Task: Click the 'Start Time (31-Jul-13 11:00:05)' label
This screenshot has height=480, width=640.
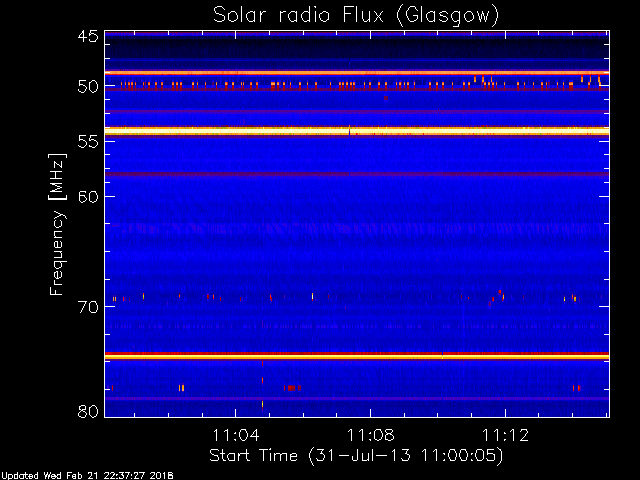Action: tap(356, 456)
